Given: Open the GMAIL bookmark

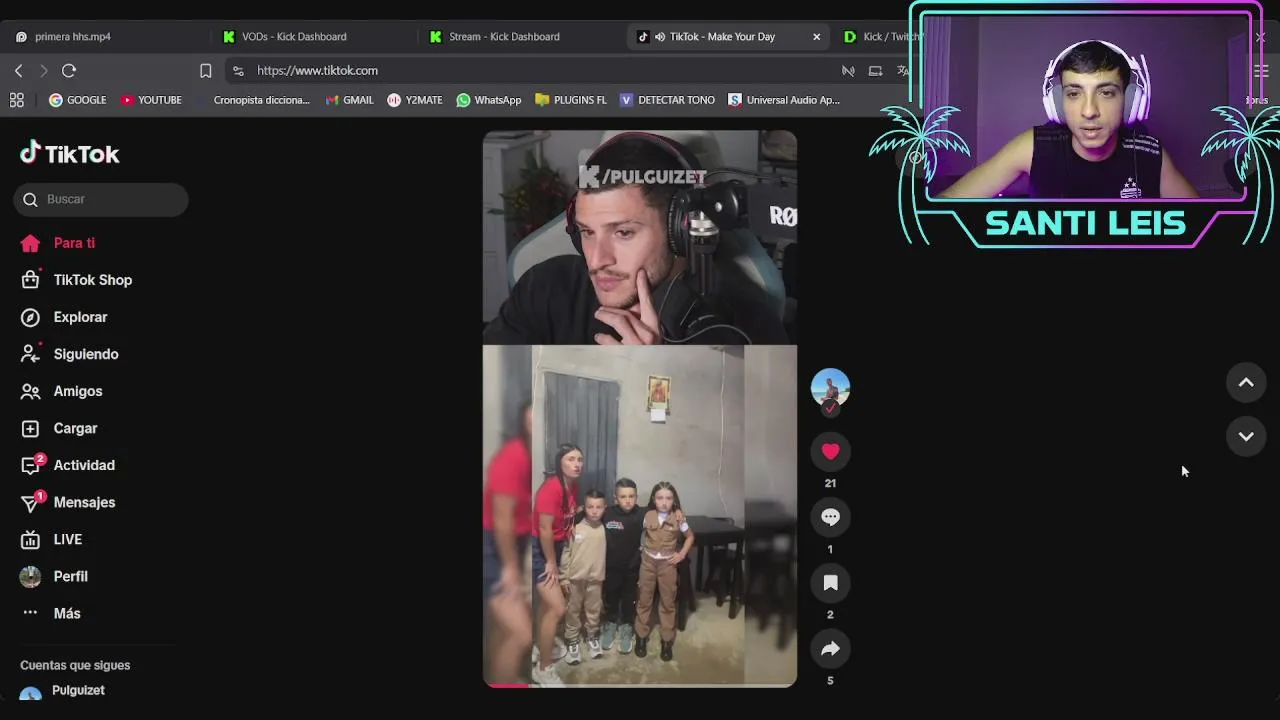Looking at the screenshot, I should point(349,100).
